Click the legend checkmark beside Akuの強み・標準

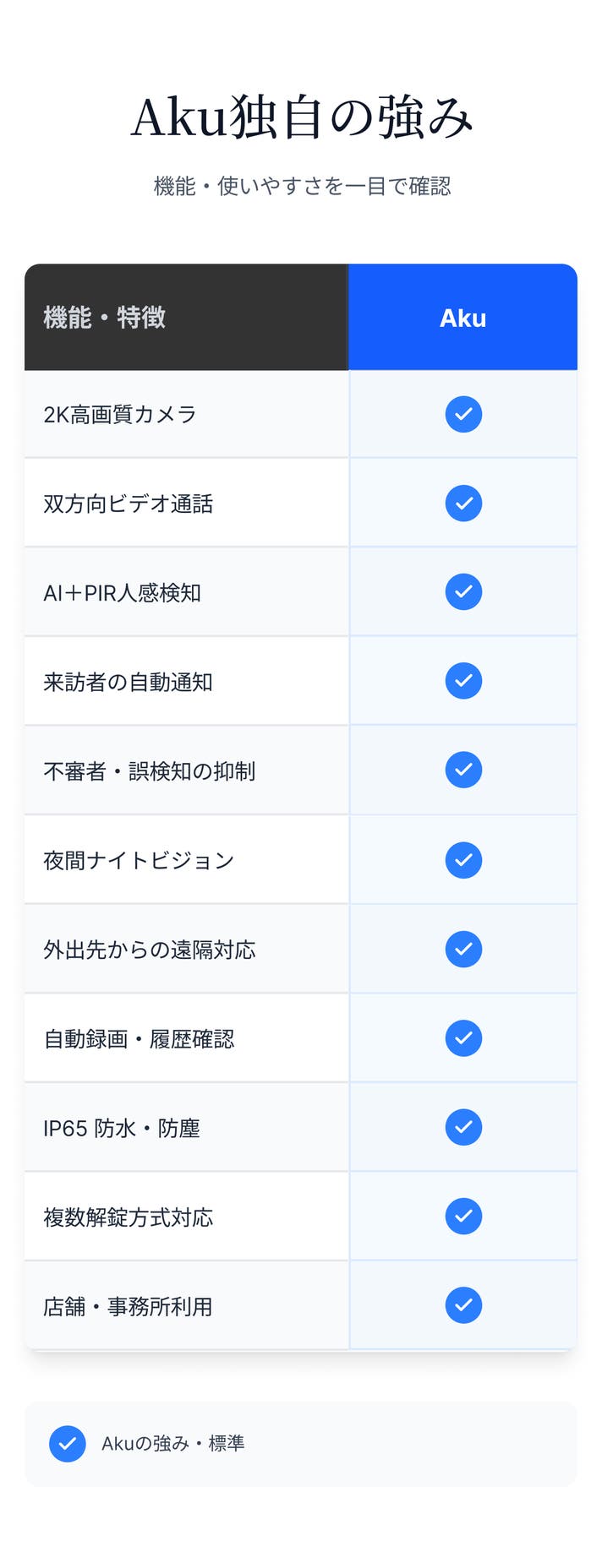pyautogui.click(x=68, y=1444)
